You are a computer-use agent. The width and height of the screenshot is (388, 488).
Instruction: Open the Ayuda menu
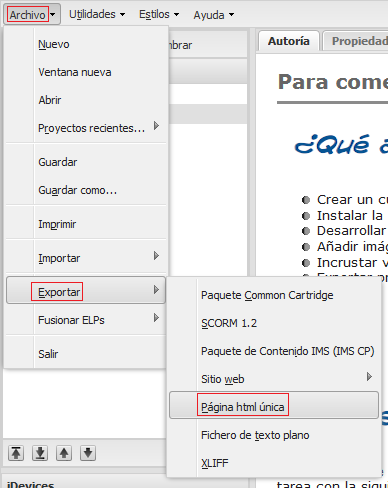pos(214,14)
